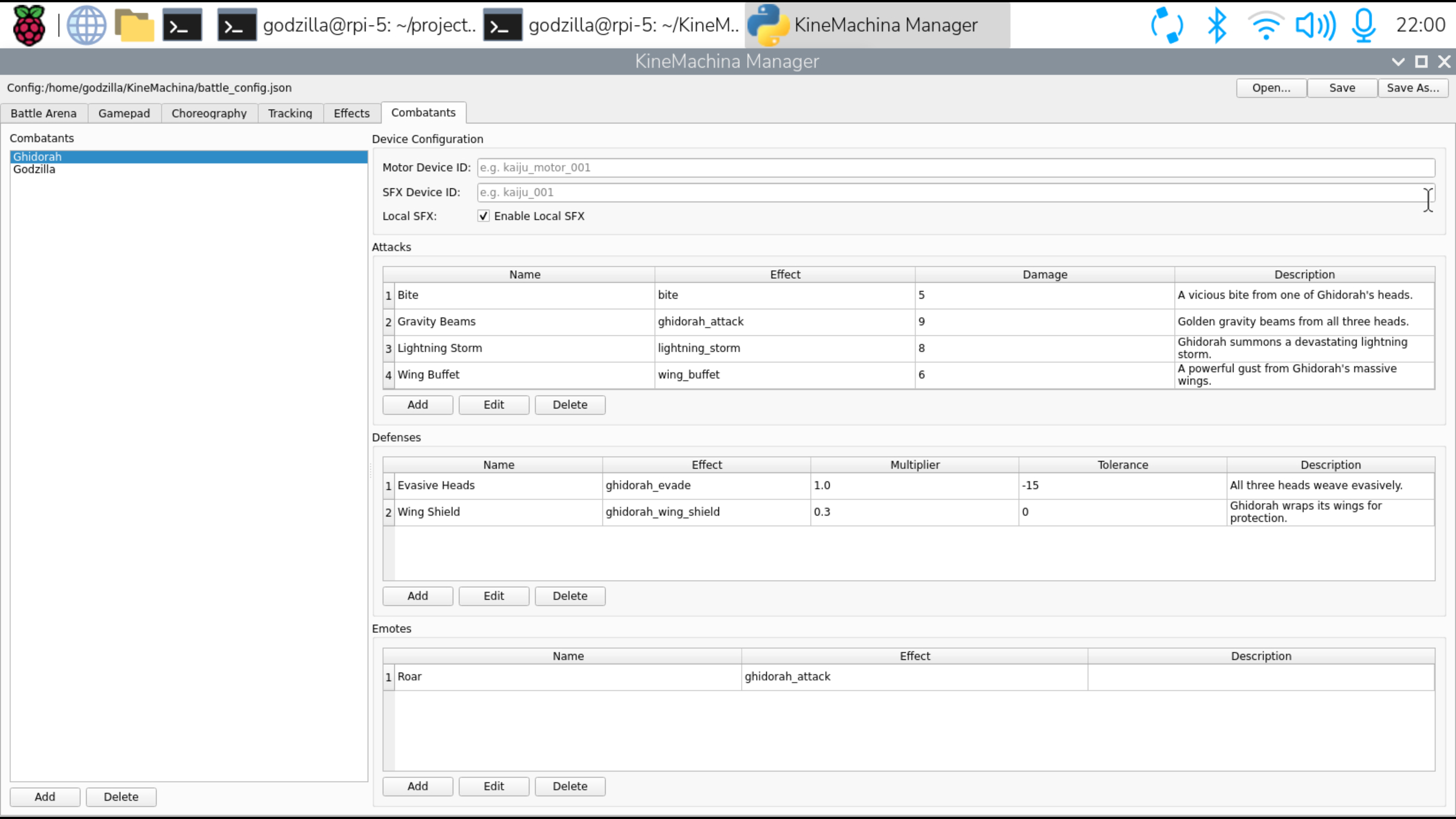1456x819 pixels.
Task: Open the Battle Arena tab
Action: pyautogui.click(x=43, y=113)
